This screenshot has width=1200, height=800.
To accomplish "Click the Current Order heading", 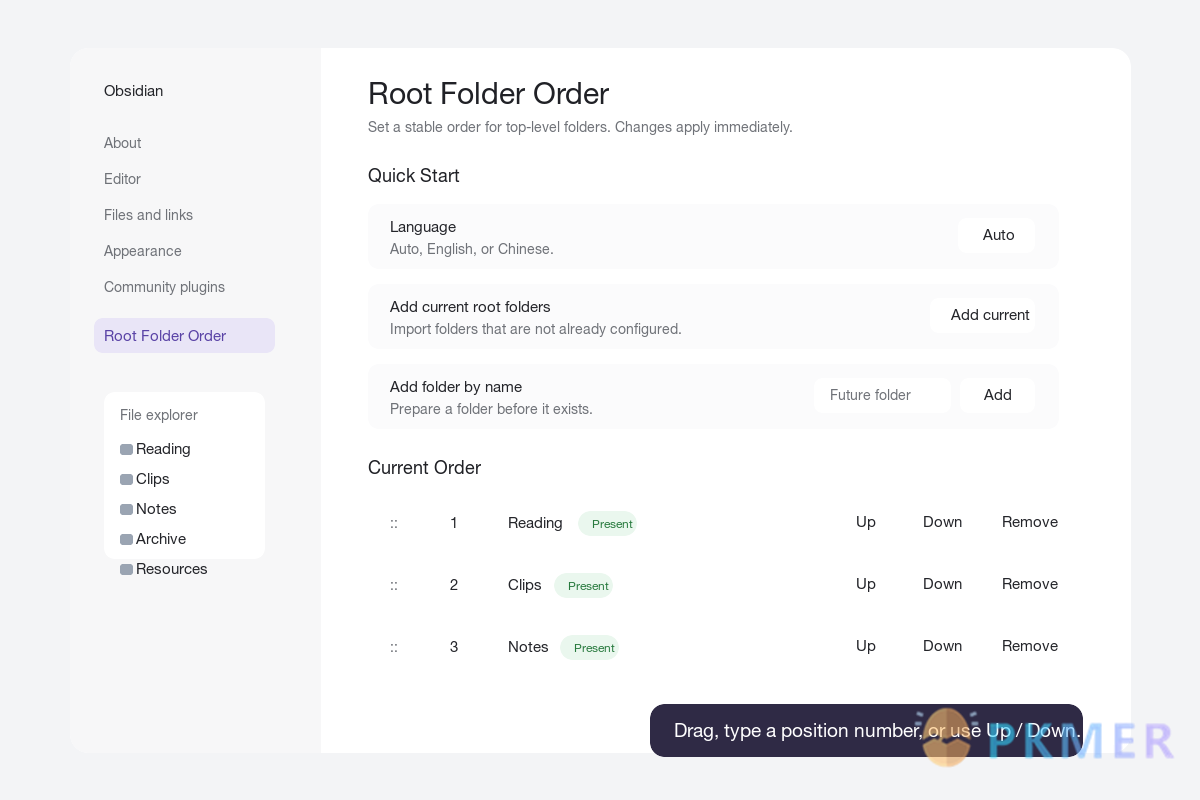I will [424, 468].
